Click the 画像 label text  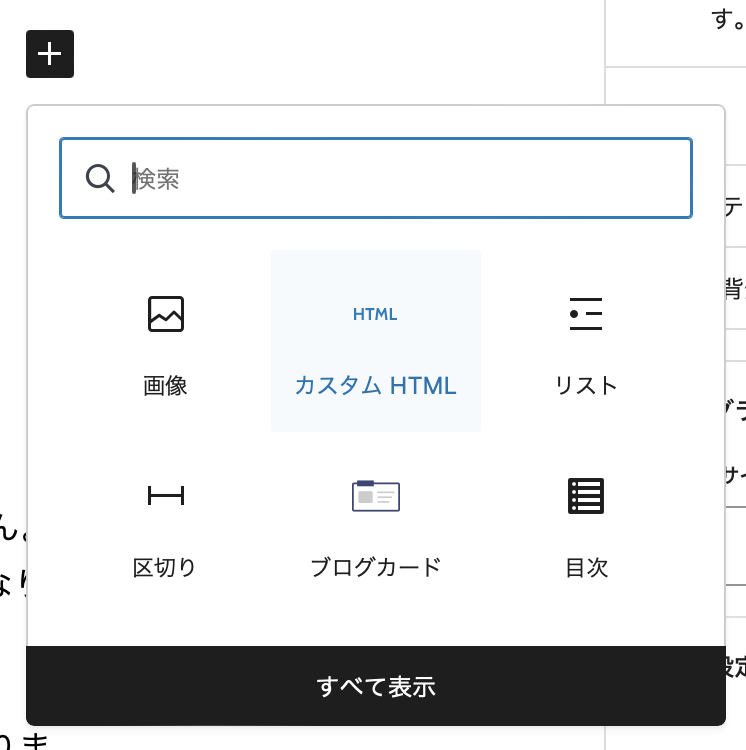[166, 386]
